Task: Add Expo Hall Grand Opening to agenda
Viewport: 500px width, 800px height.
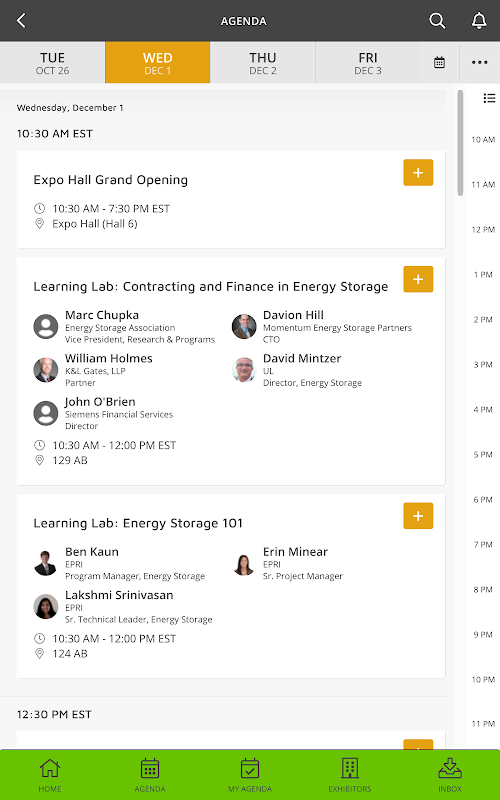Action: click(418, 172)
